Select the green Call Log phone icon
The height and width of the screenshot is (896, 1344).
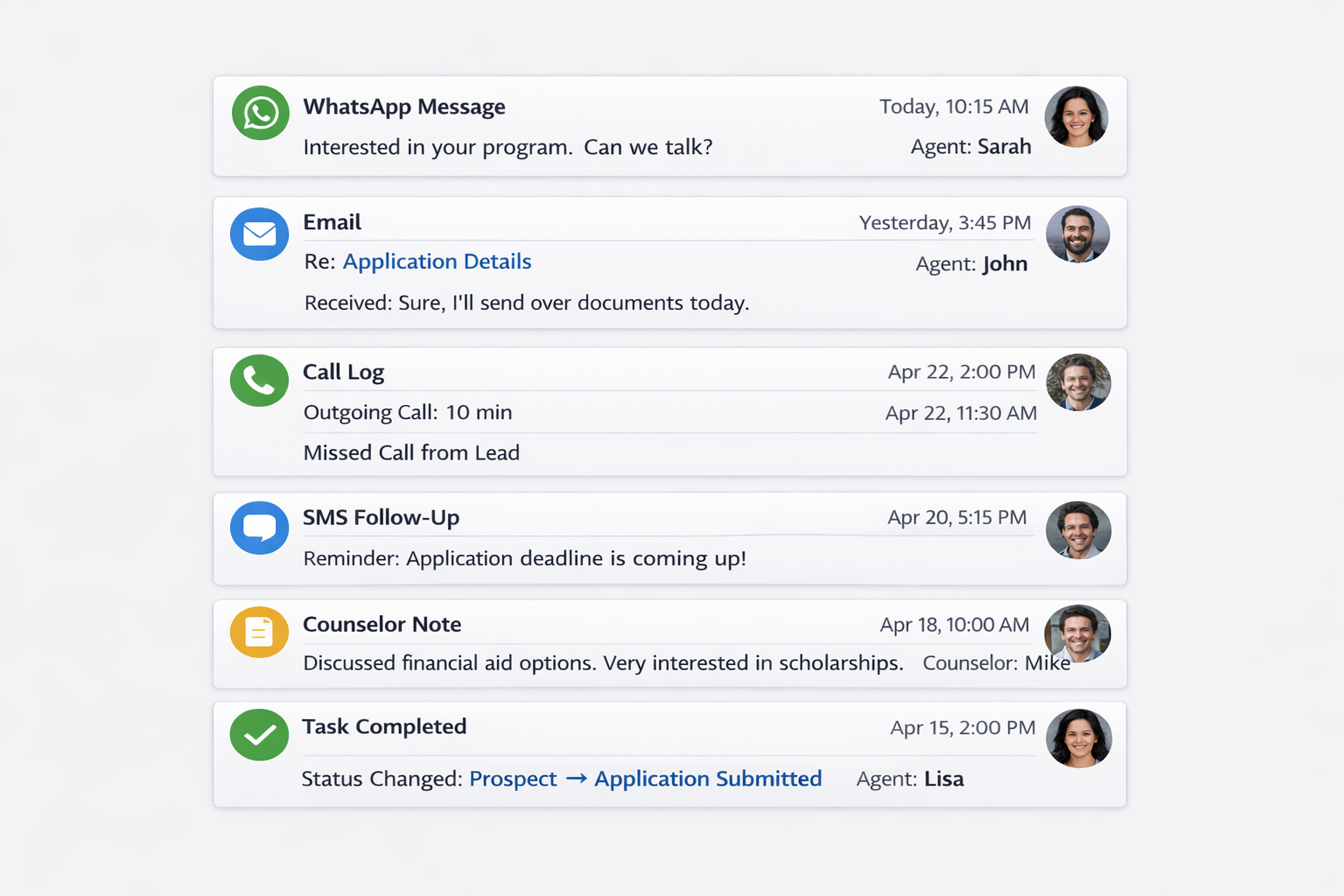259,381
